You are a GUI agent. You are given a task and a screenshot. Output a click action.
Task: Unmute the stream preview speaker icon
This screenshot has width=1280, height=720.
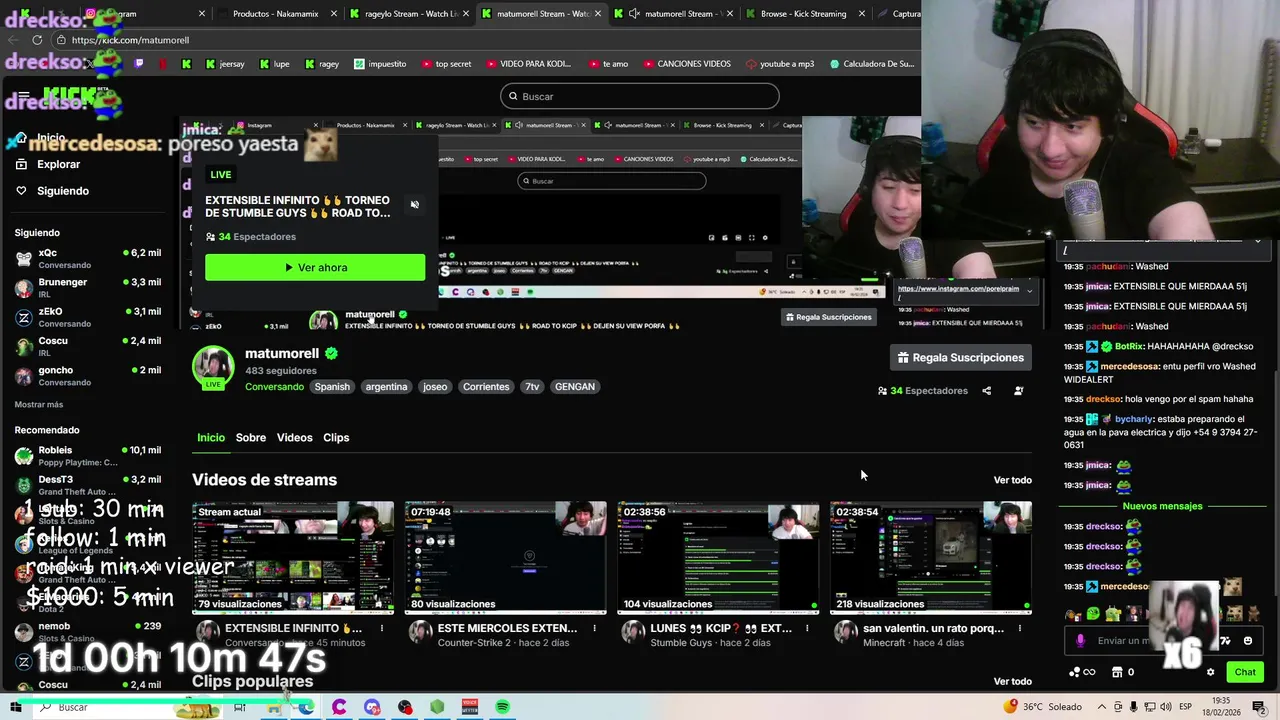(x=415, y=204)
